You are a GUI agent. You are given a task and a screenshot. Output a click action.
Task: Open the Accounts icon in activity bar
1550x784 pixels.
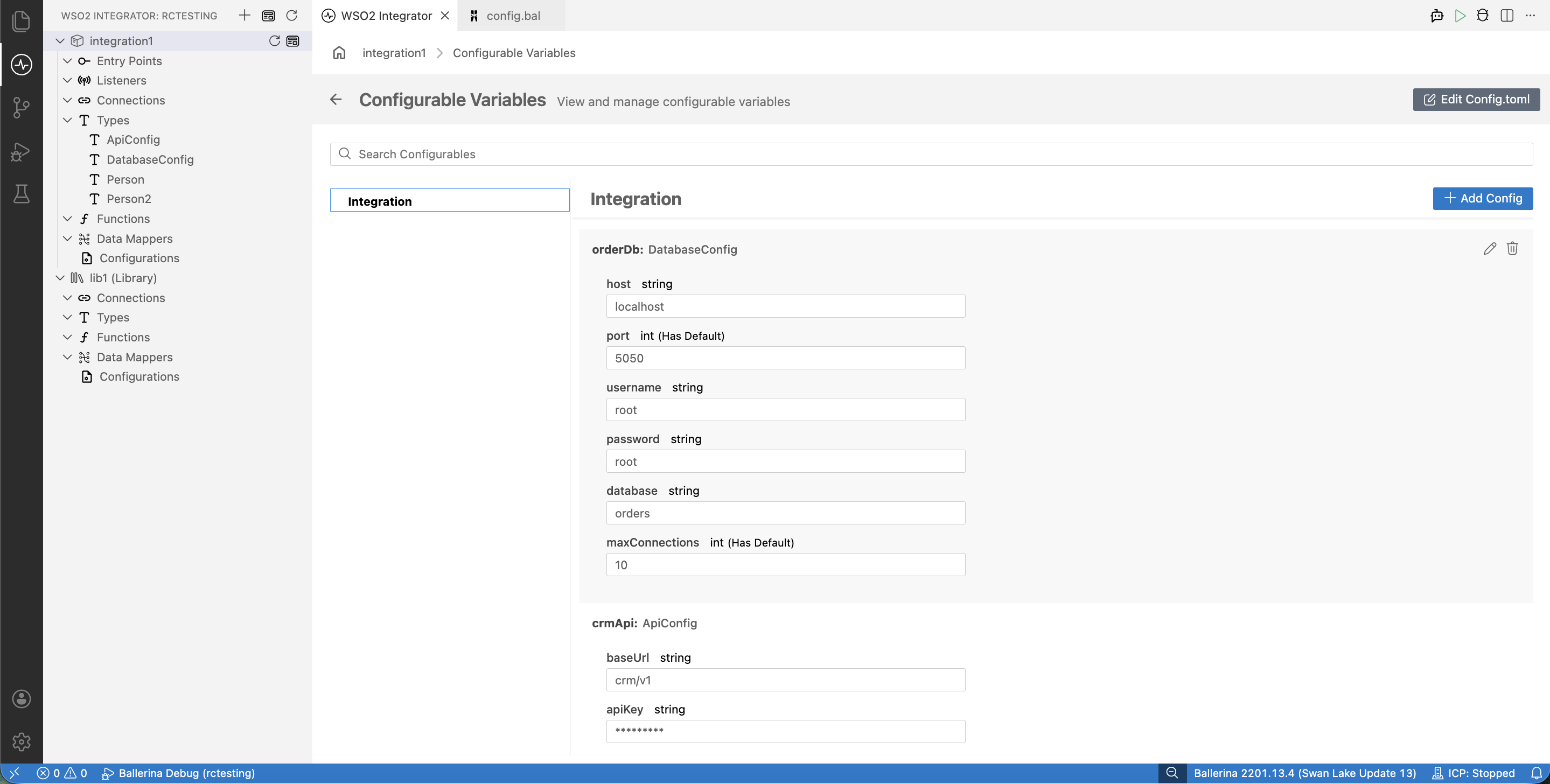click(21, 698)
